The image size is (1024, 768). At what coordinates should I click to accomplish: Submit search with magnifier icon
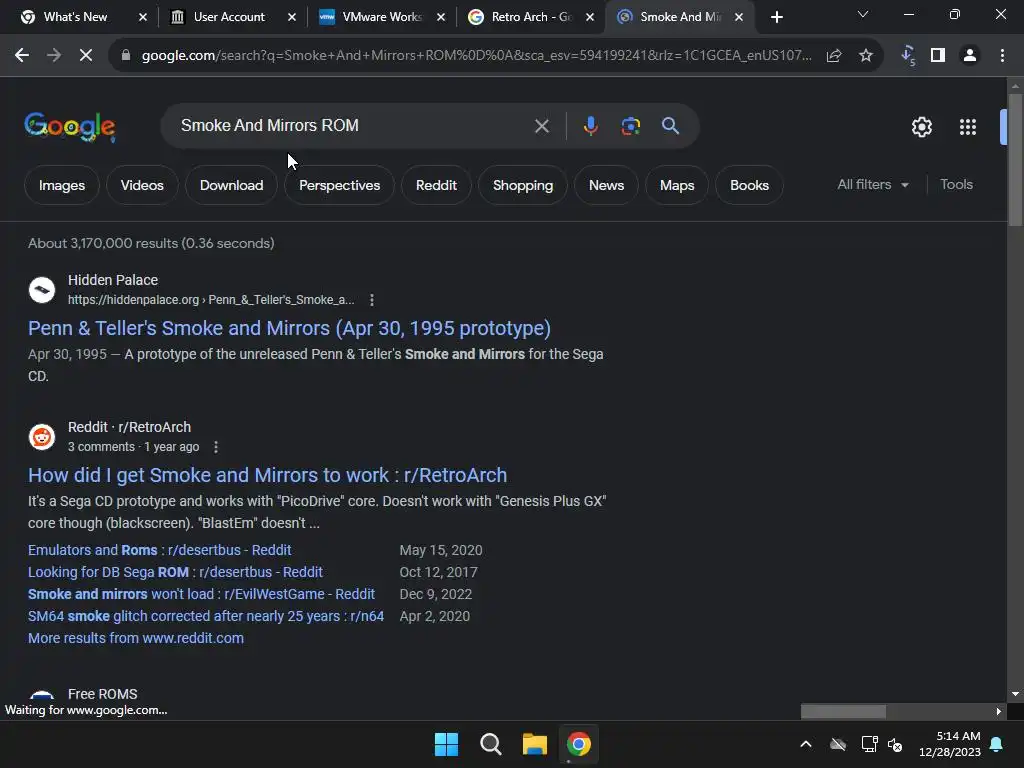point(670,125)
